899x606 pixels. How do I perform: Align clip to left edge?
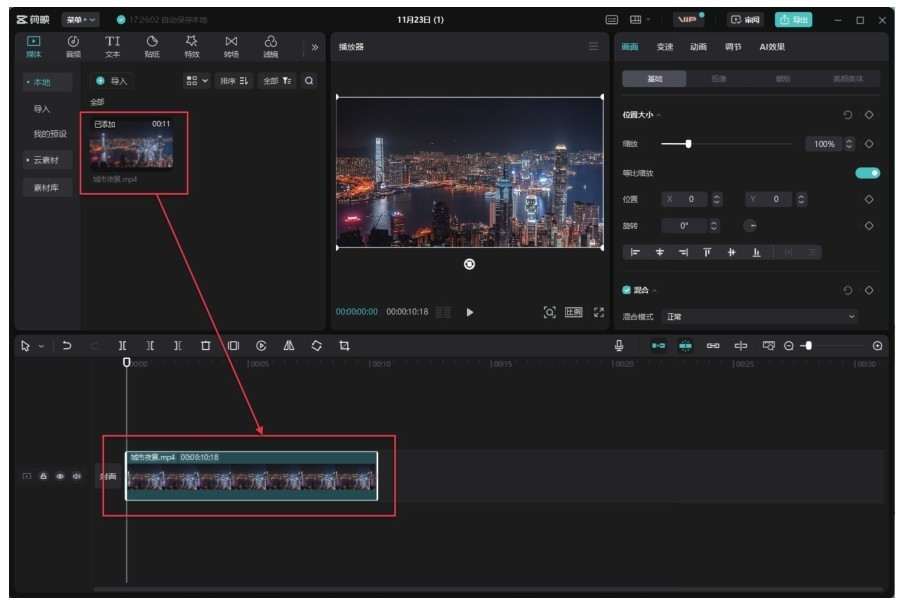pos(635,252)
